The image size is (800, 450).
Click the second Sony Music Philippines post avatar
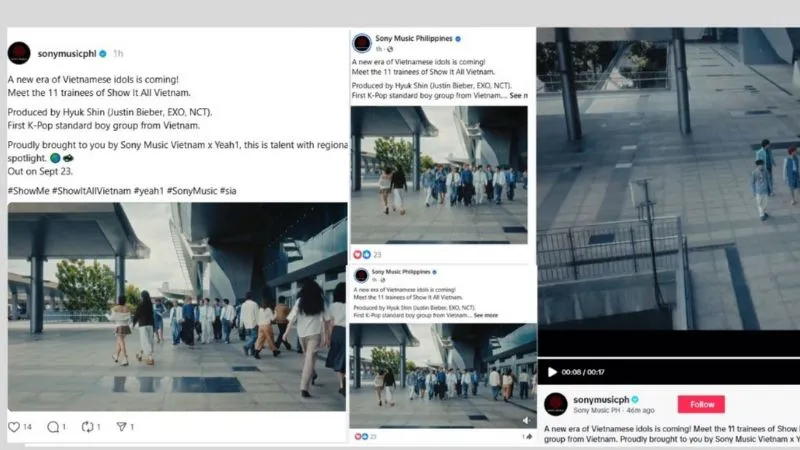[x=359, y=277]
